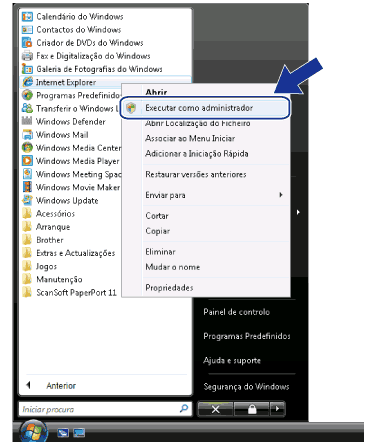Click the lock computer button
This screenshot has height=443, width=374.
[x=252, y=409]
